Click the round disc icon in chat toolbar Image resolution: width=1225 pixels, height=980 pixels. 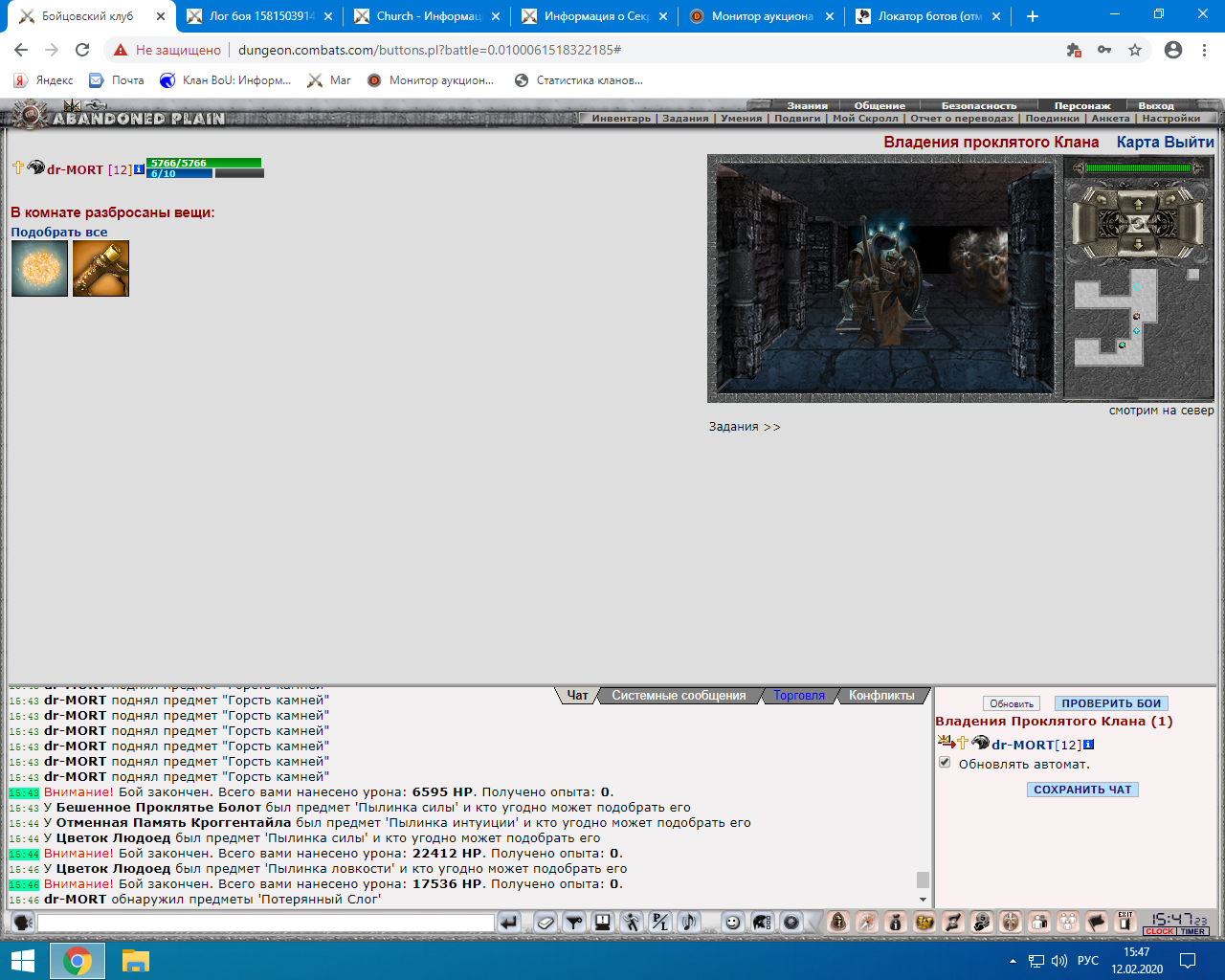[791, 922]
